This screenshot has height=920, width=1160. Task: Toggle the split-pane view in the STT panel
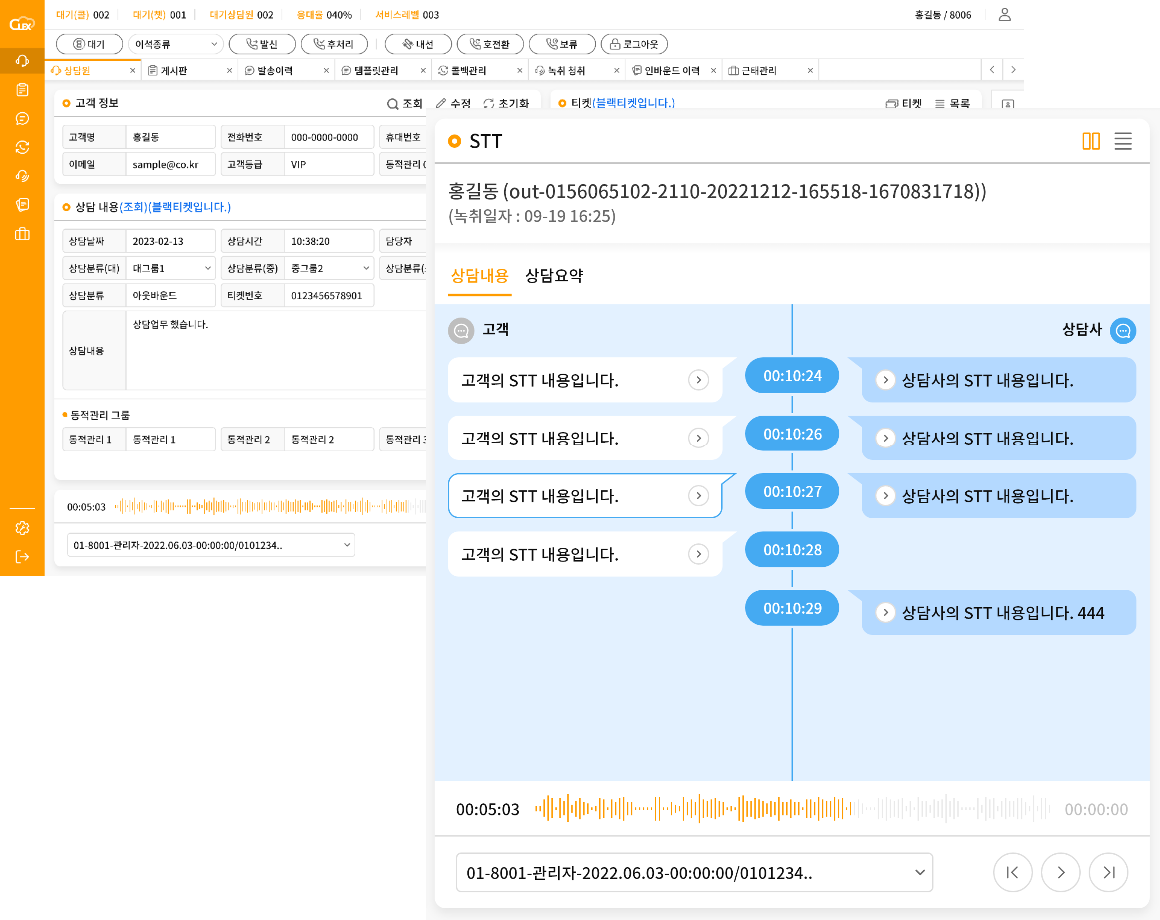(x=1092, y=141)
